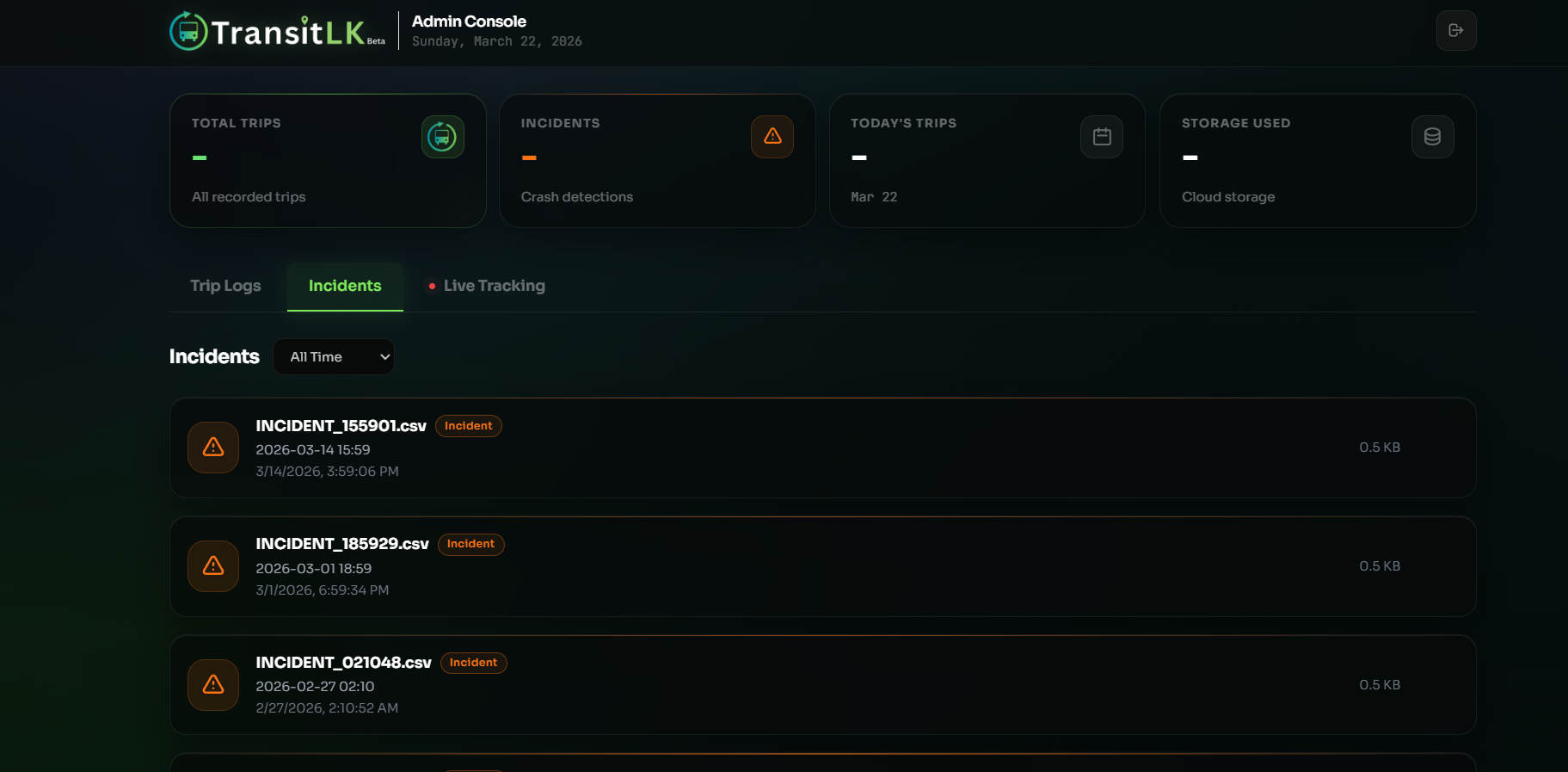Click the Storage Used summary card
Screen dimensions: 1568x772
point(1317,161)
